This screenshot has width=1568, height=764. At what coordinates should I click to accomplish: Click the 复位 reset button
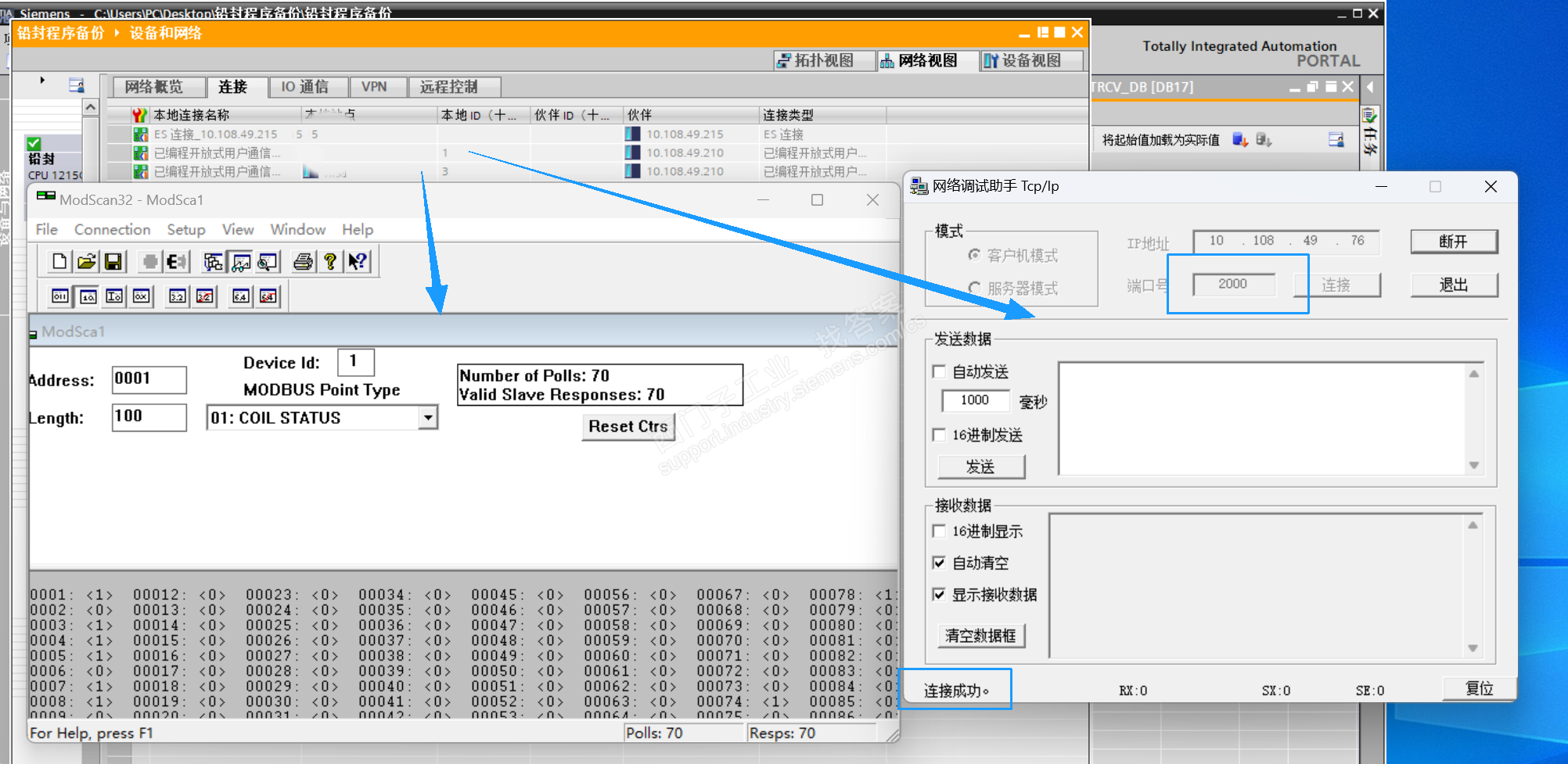pos(1480,689)
